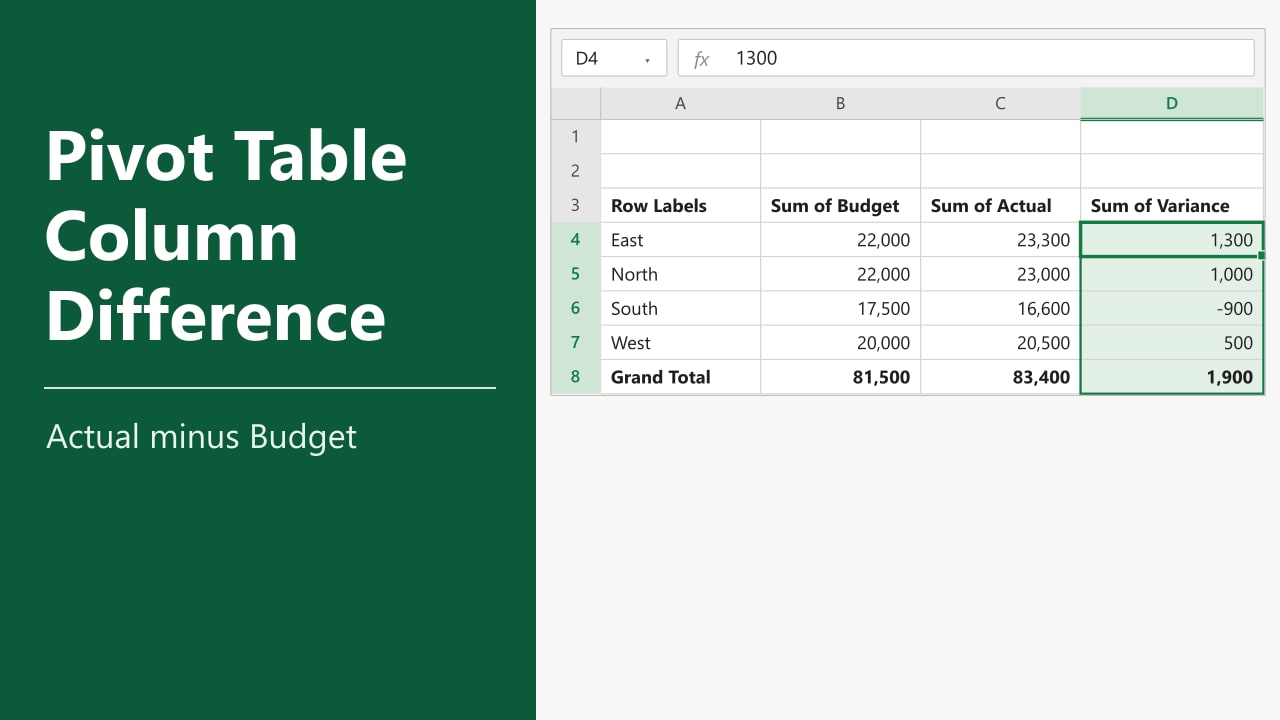The image size is (1280, 720).
Task: Select the East variance cell 1,300
Action: (x=1172, y=239)
